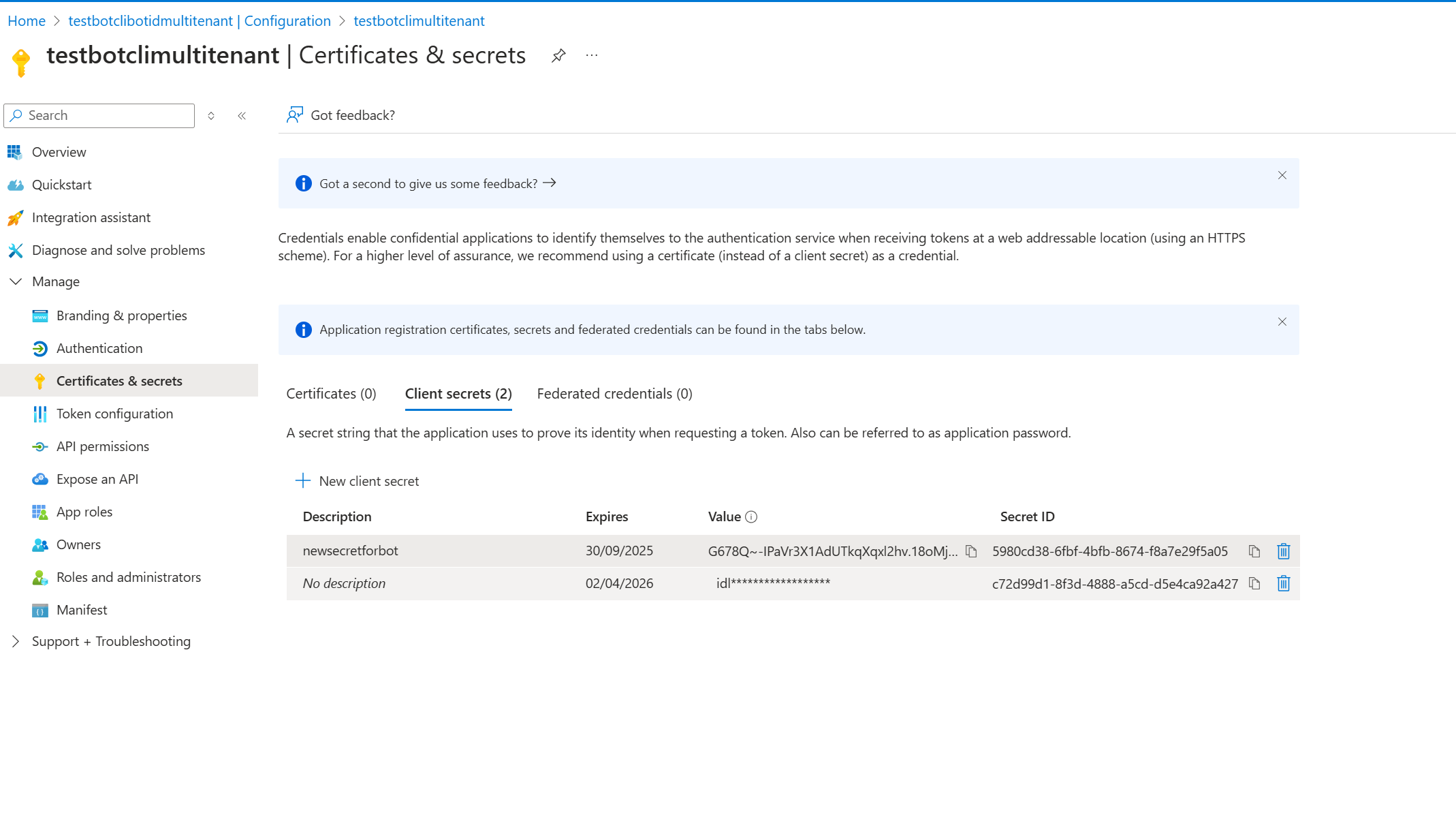Switch to Federated credentials (0) tab
Viewport: 1456px width, 819px height.
point(614,394)
